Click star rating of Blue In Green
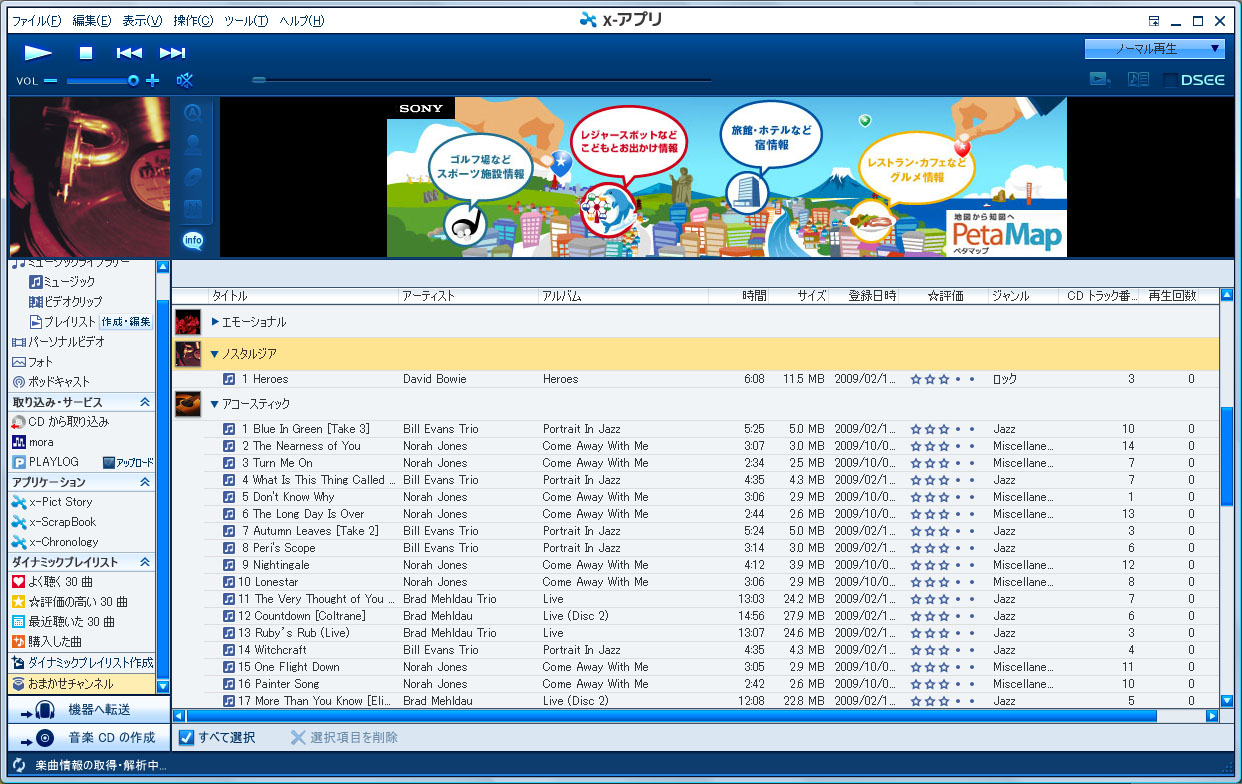1242x784 pixels. pyautogui.click(x=943, y=429)
